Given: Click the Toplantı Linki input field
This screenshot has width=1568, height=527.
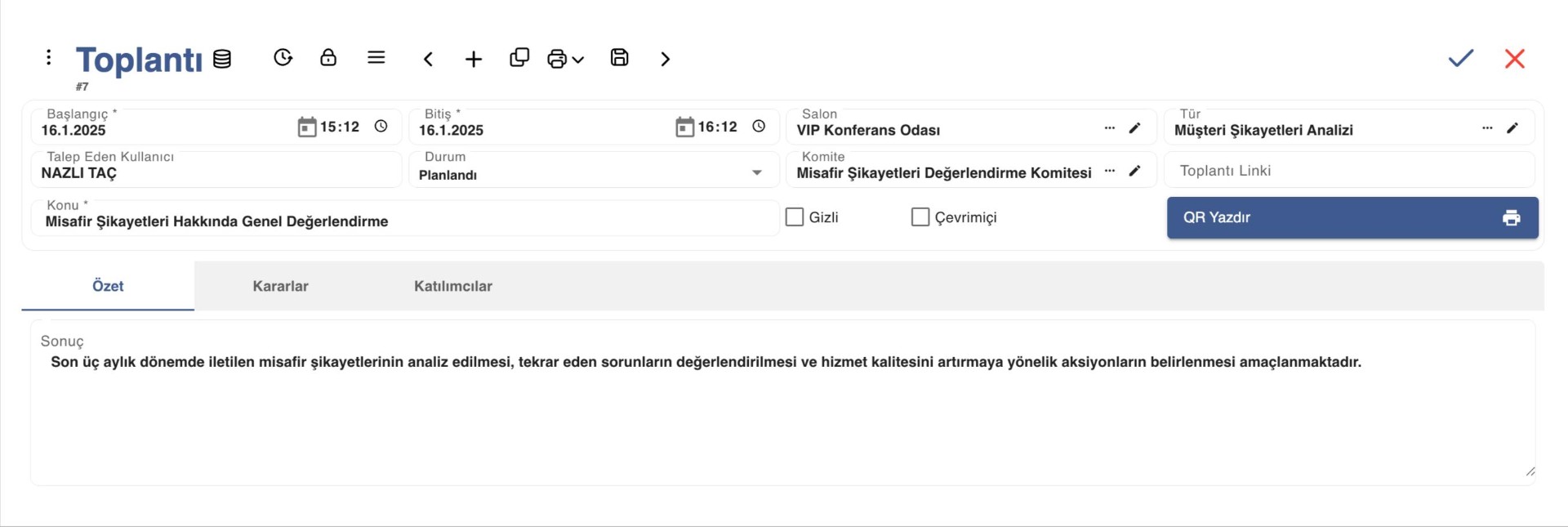Looking at the screenshot, I should (x=1349, y=170).
